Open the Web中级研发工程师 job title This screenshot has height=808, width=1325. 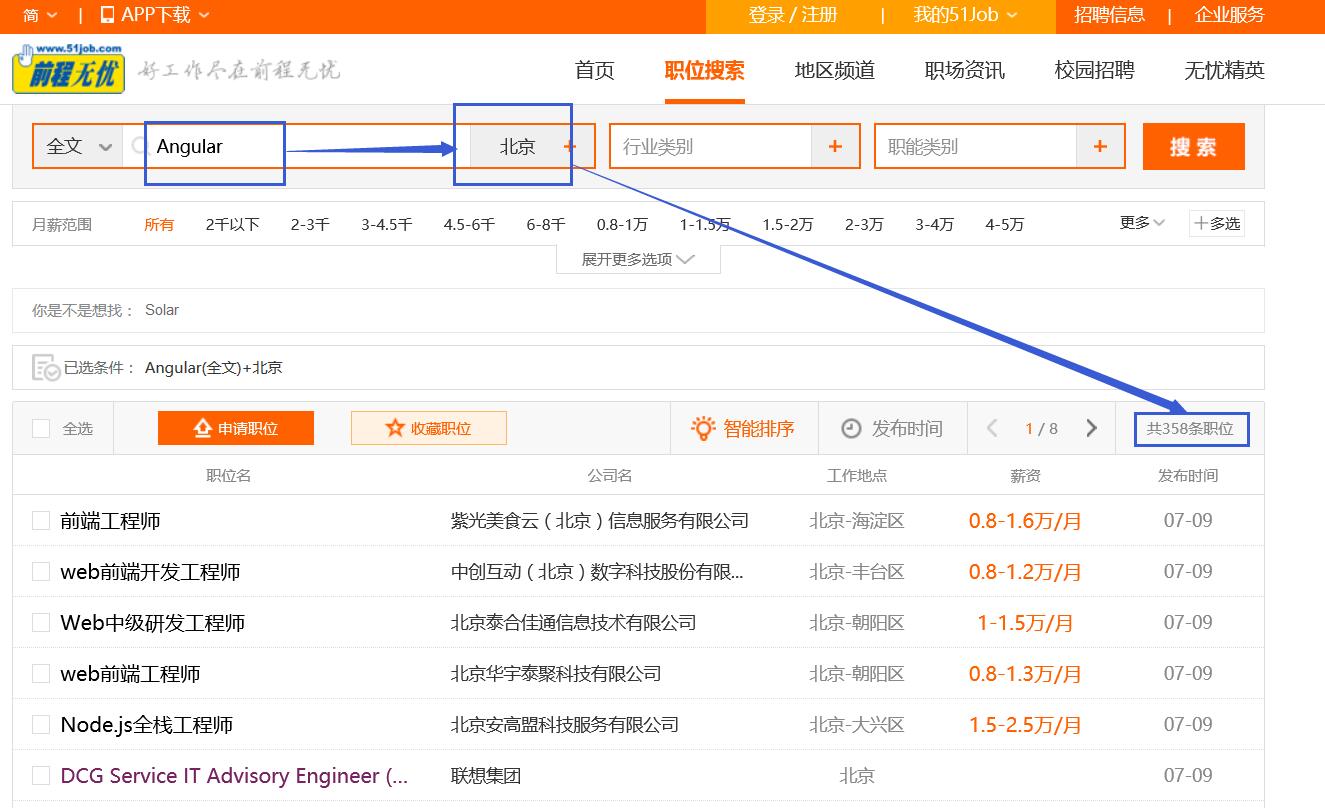[153, 623]
